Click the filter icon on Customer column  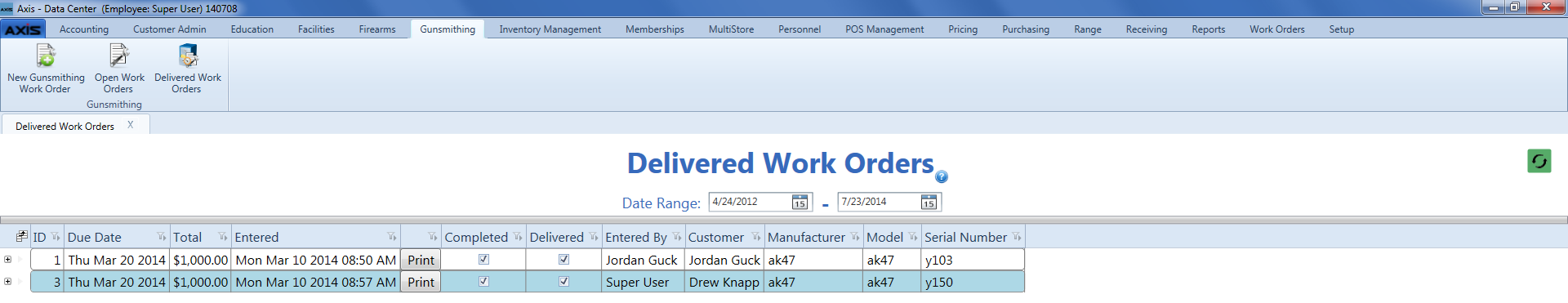pos(755,237)
